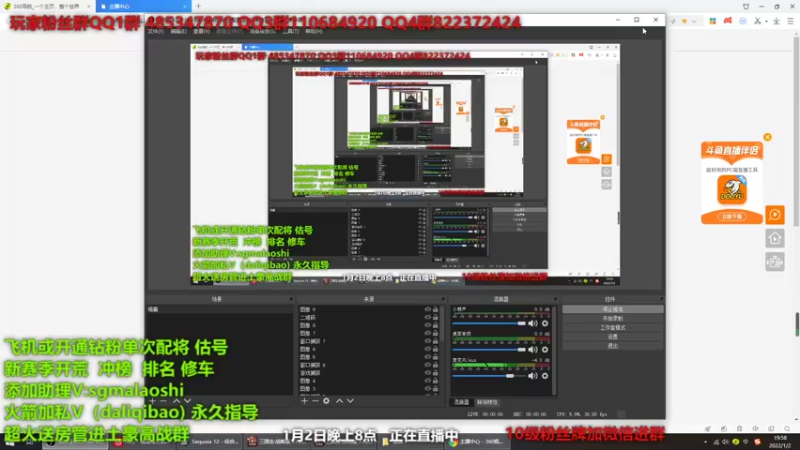Click the red game icon in browser toolbar

[x=728, y=21]
